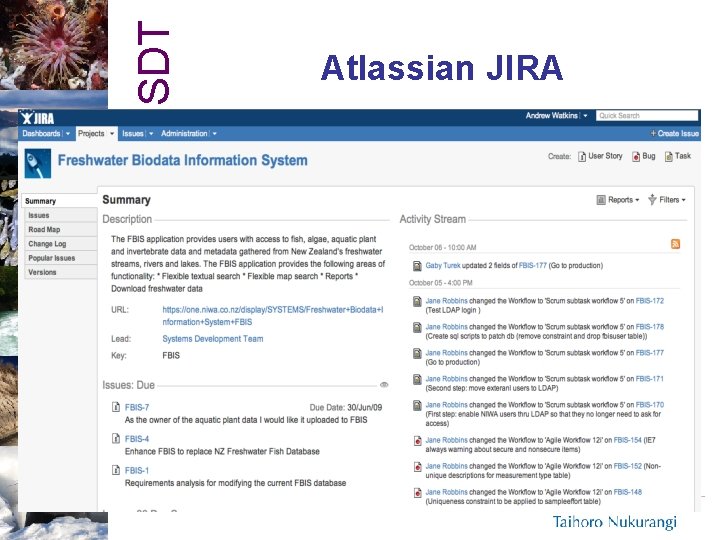The height and width of the screenshot is (540, 720).
Task: Expand the Projects dropdown arrow
Action: point(112,134)
